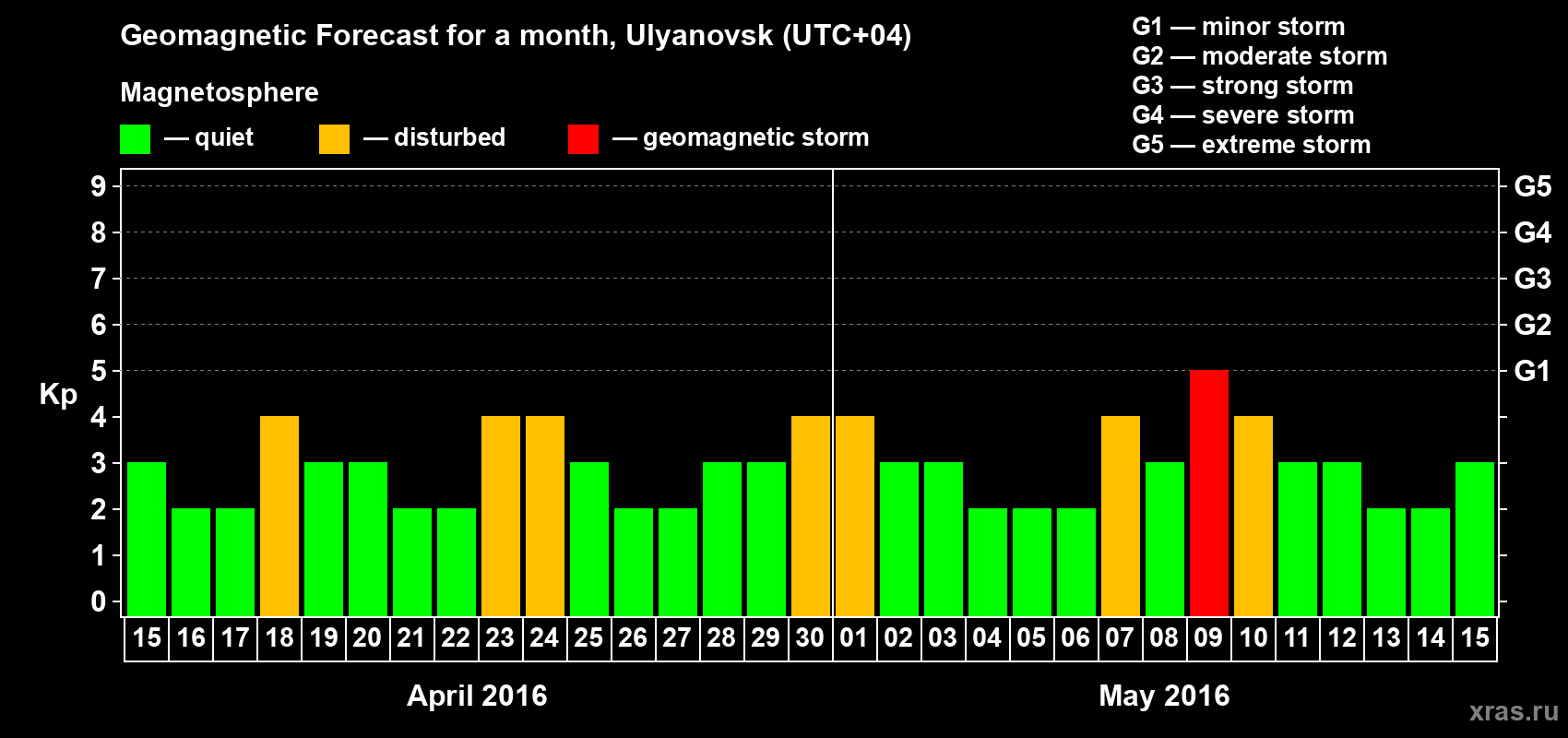Click the G5 label on right axis
Viewport: 1568px width, 738px height.
click(1533, 186)
